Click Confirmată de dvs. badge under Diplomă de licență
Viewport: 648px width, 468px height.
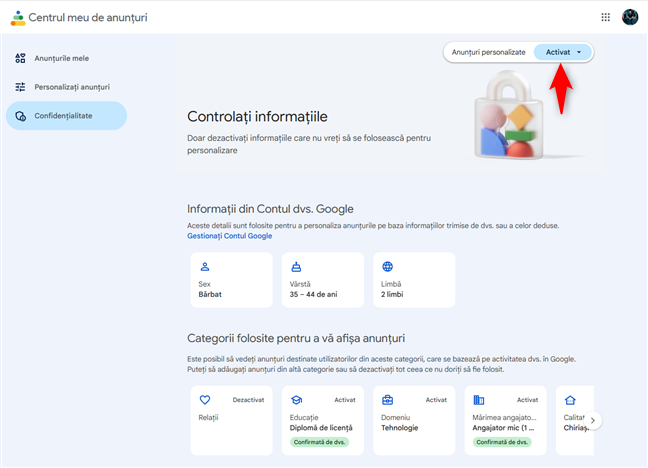pyautogui.click(x=319, y=442)
